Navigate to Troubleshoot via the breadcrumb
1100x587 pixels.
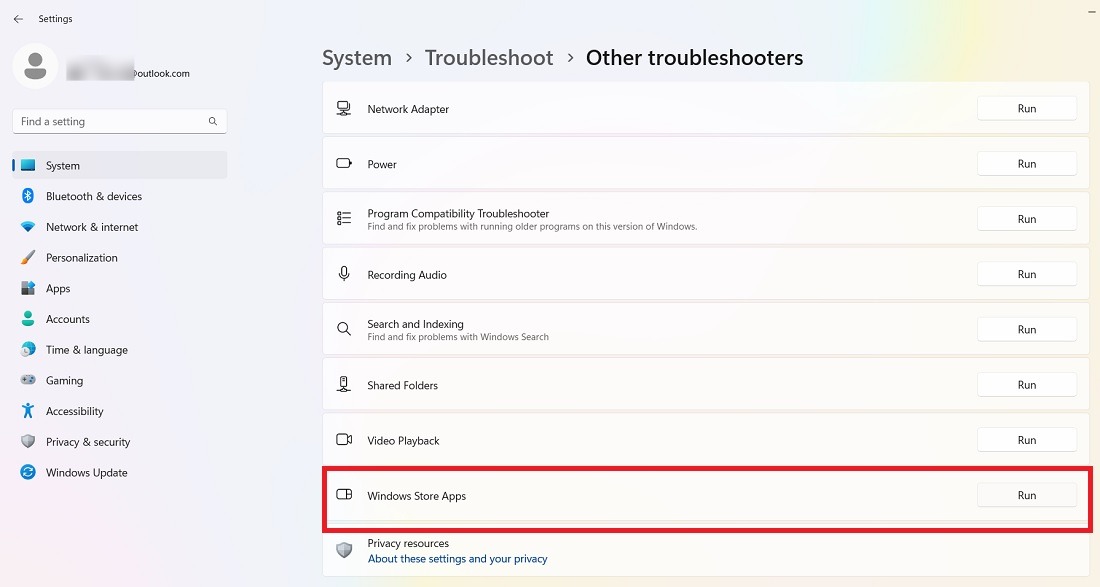(x=489, y=58)
